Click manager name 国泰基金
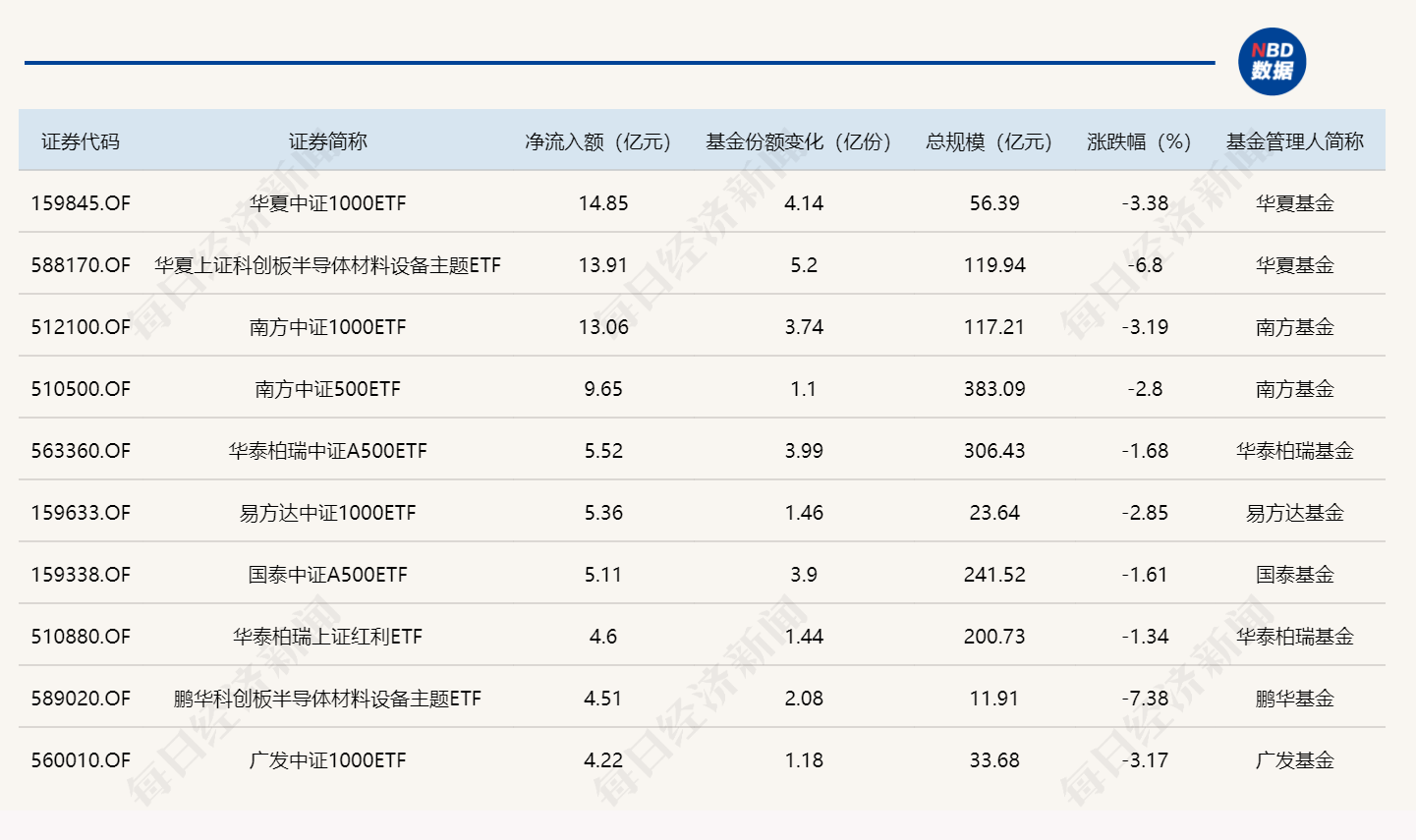 tap(1295, 575)
